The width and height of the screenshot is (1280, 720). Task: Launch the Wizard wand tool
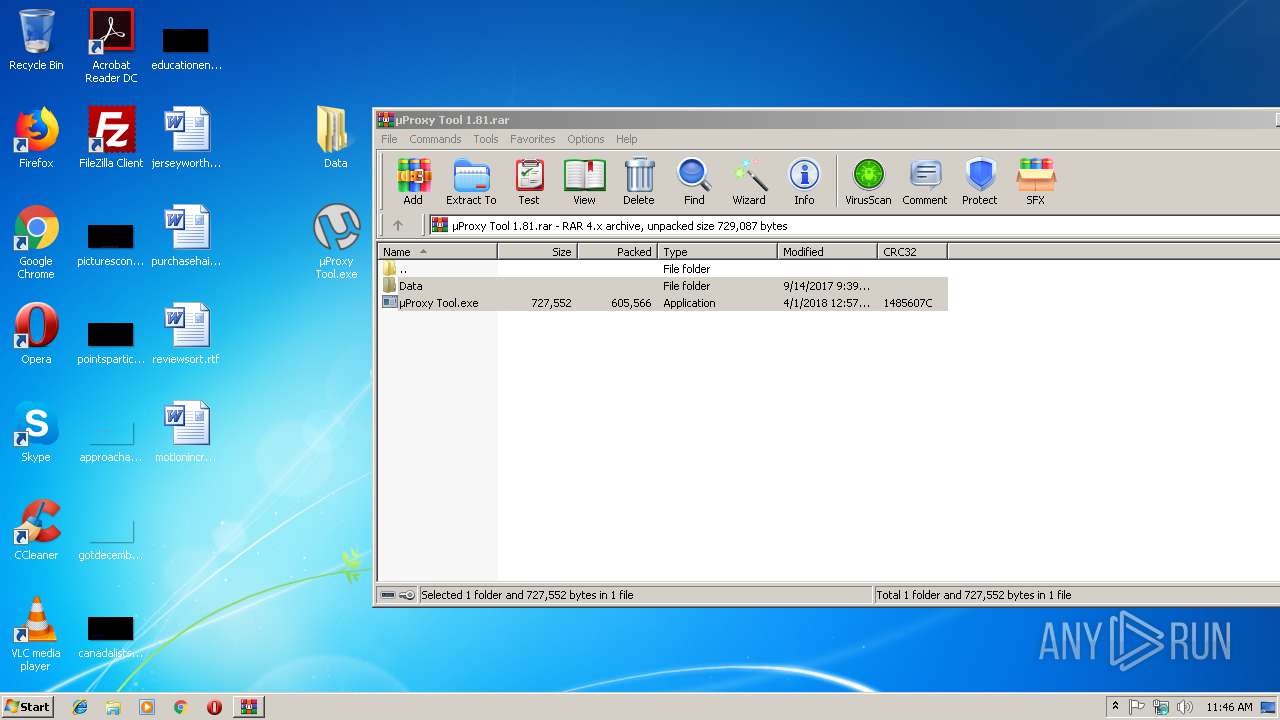749,182
